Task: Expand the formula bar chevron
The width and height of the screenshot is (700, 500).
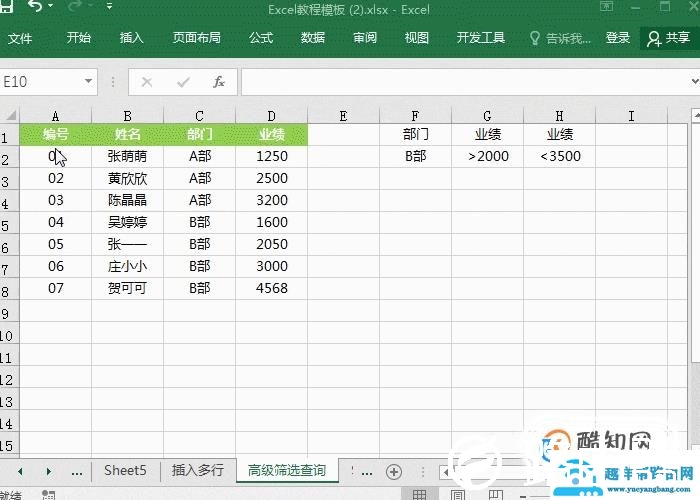Action: 694,81
